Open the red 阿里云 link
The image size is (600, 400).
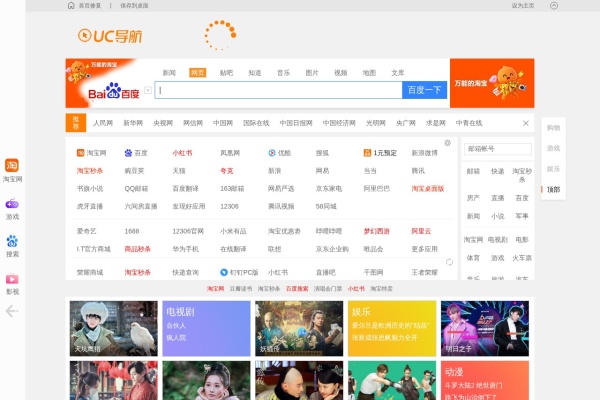tap(421, 231)
